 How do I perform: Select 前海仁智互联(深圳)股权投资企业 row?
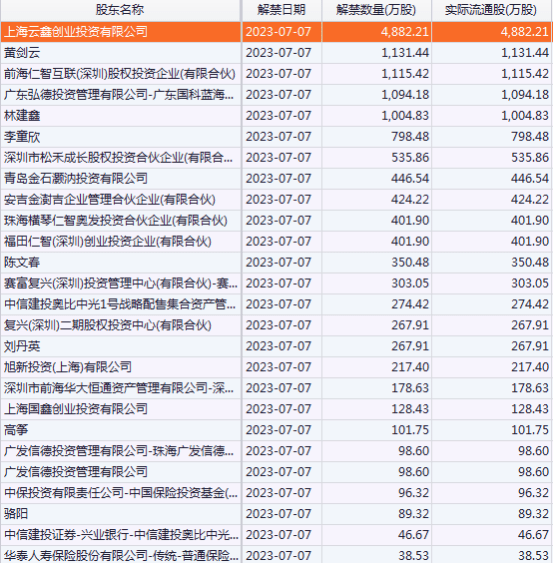[276, 74]
